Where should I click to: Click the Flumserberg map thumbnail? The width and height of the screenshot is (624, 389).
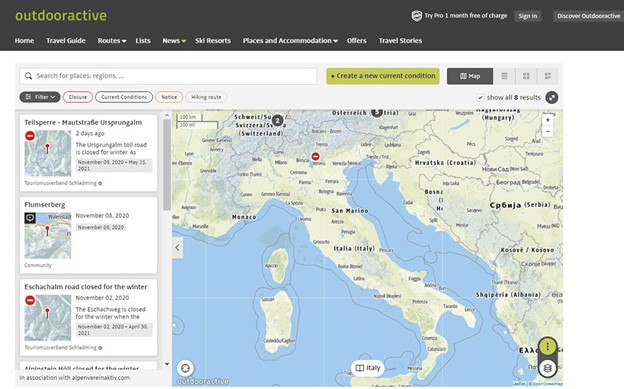(48, 236)
